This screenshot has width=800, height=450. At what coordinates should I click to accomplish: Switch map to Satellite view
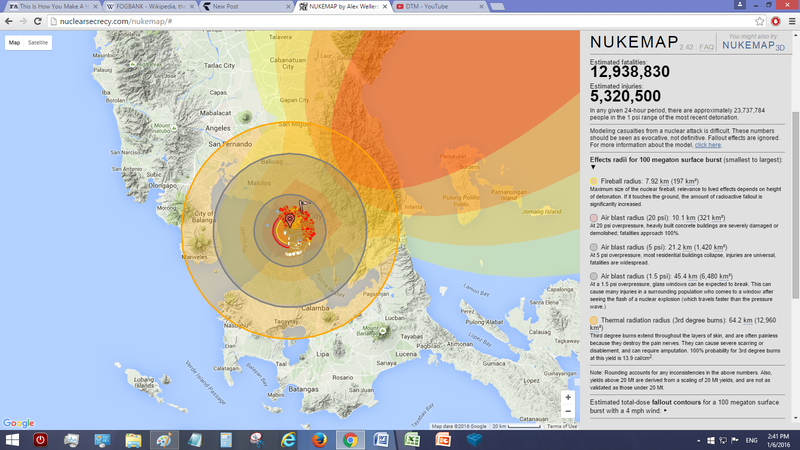38,43
